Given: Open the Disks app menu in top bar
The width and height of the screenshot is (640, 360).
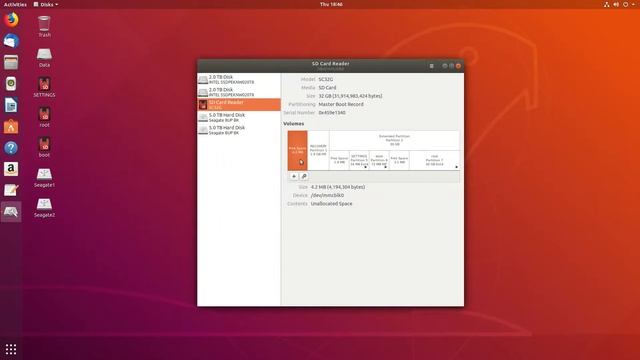Looking at the screenshot, I should [x=46, y=4].
